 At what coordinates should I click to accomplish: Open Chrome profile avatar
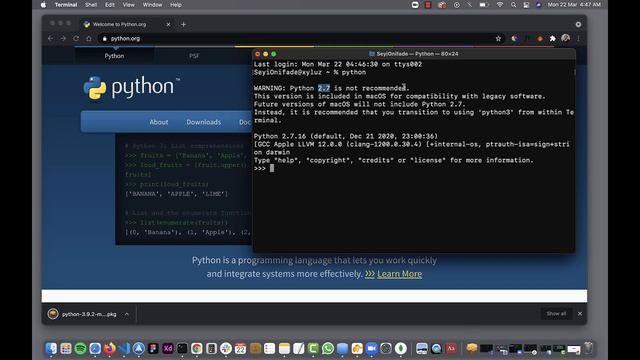tap(565, 38)
